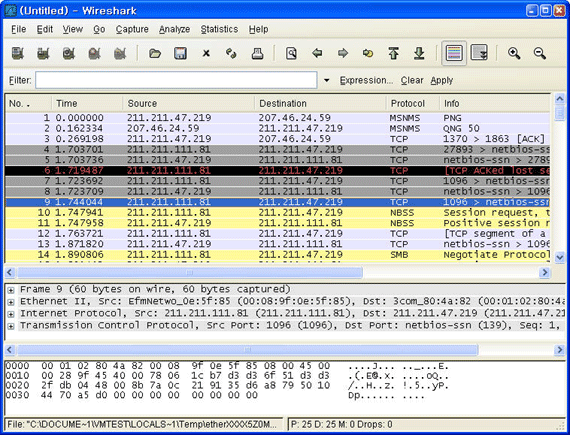The height and width of the screenshot is (435, 570).
Task: Zoom in toolbar icon
Action: [514, 53]
